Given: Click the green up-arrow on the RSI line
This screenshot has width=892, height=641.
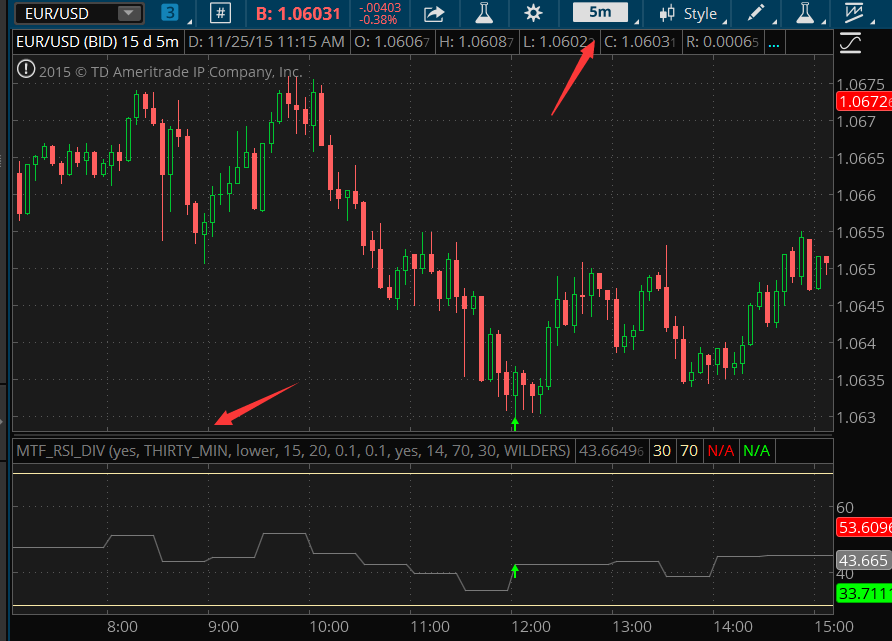Looking at the screenshot, I should coord(515,570).
